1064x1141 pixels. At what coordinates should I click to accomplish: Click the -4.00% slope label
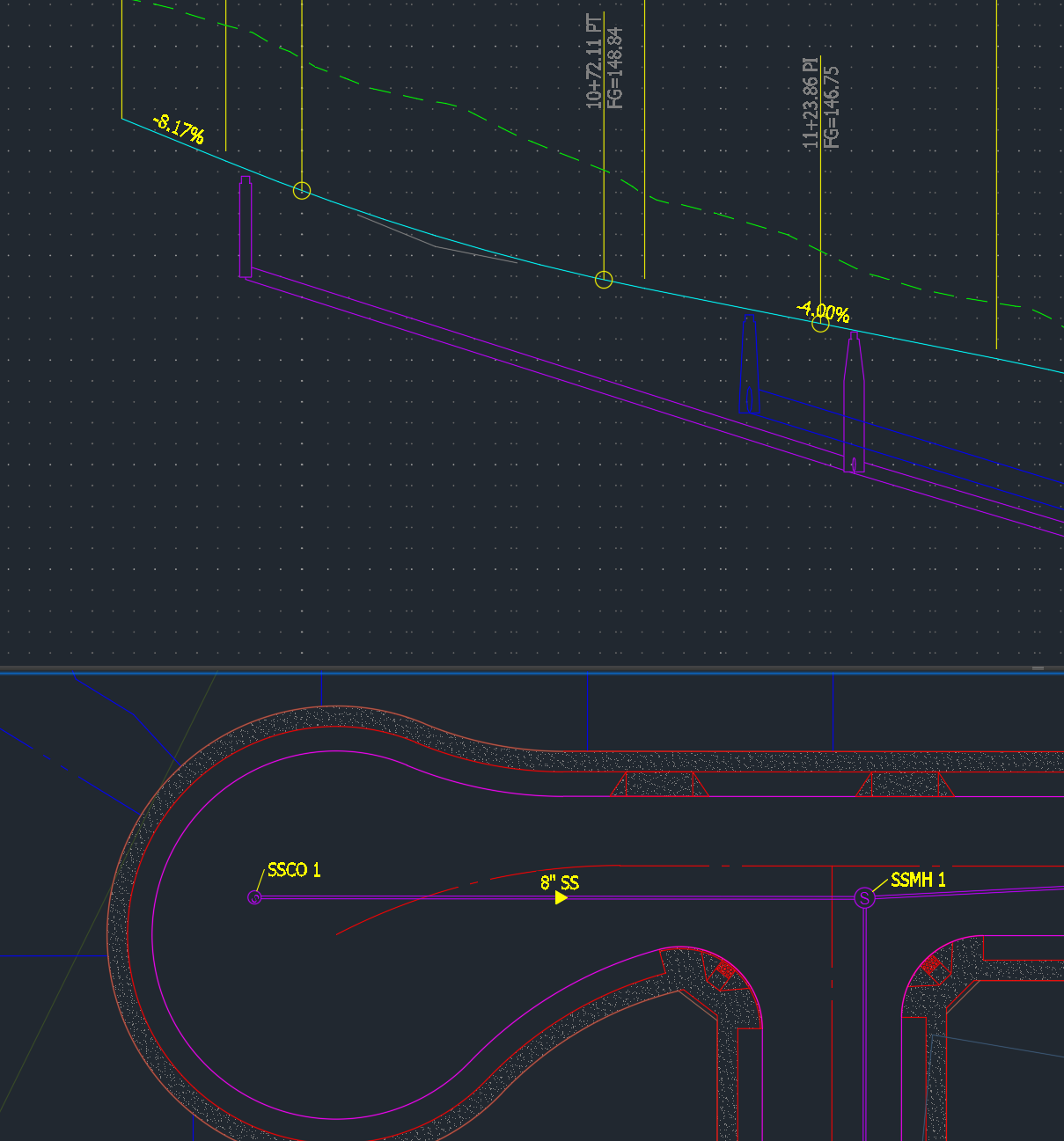(x=824, y=309)
